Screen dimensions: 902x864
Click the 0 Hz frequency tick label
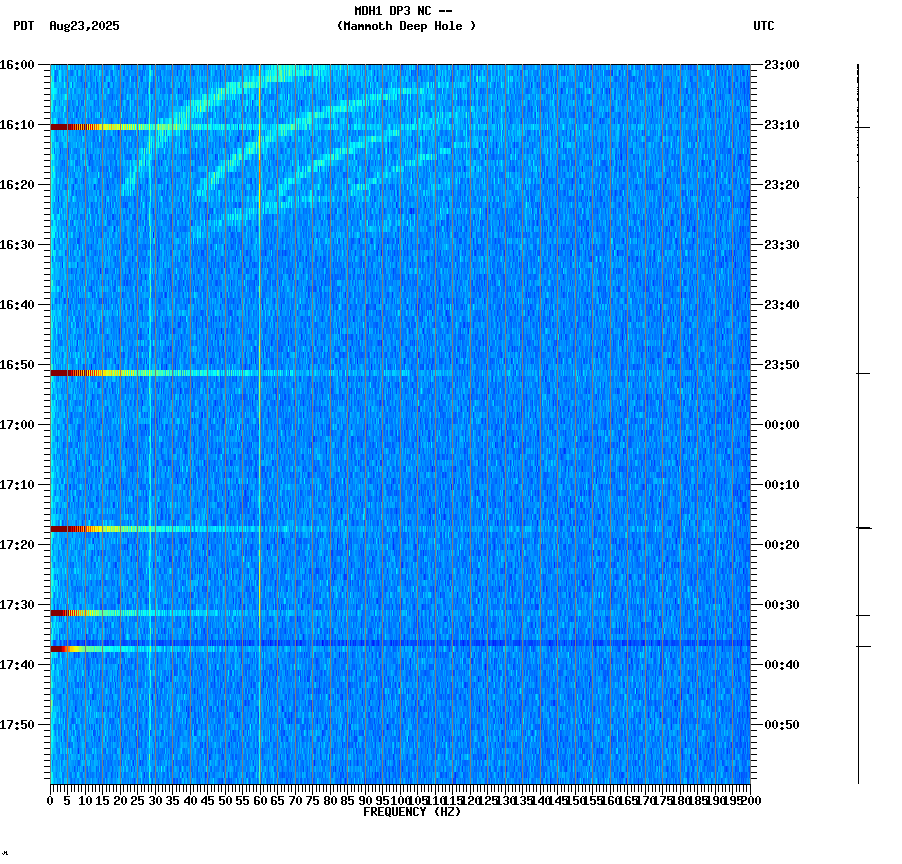point(48,799)
